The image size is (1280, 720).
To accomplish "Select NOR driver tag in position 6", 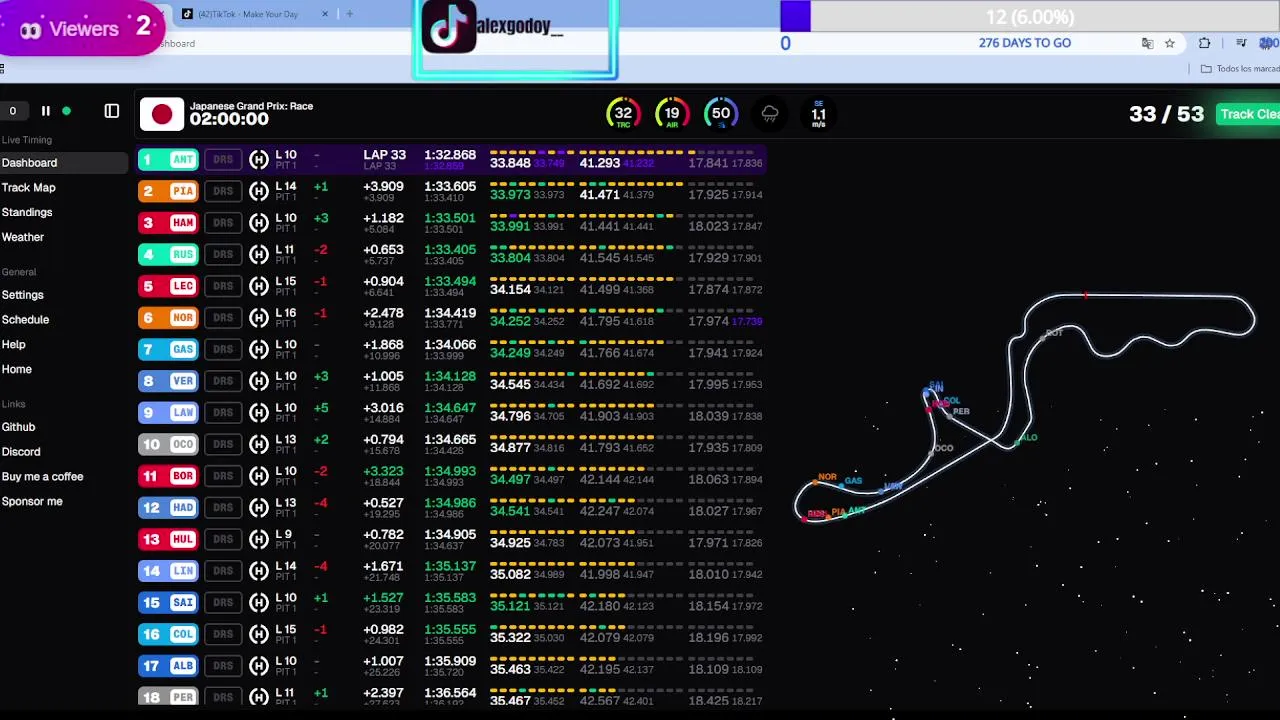I will (x=168, y=318).
